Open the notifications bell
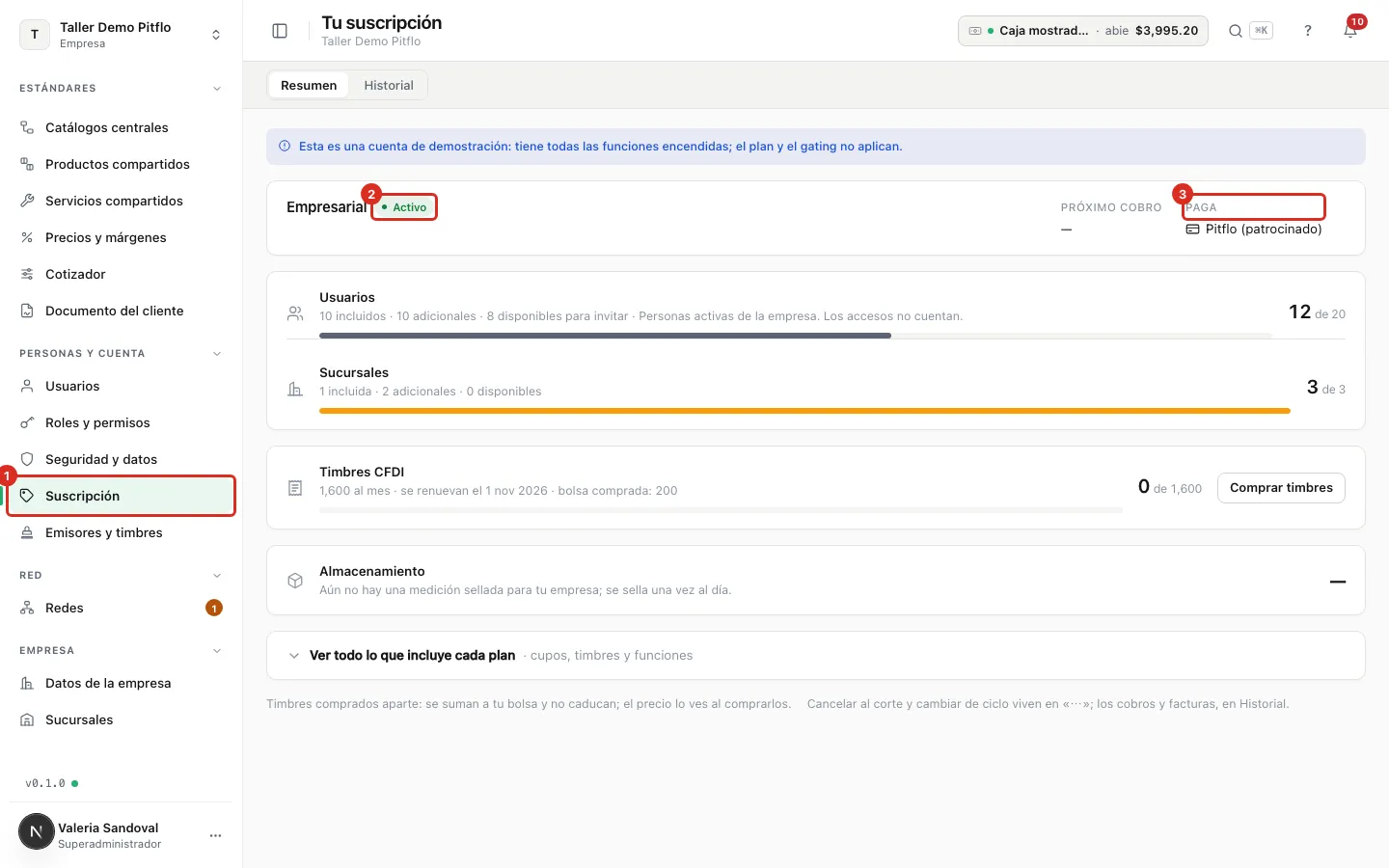 pos(1350,31)
